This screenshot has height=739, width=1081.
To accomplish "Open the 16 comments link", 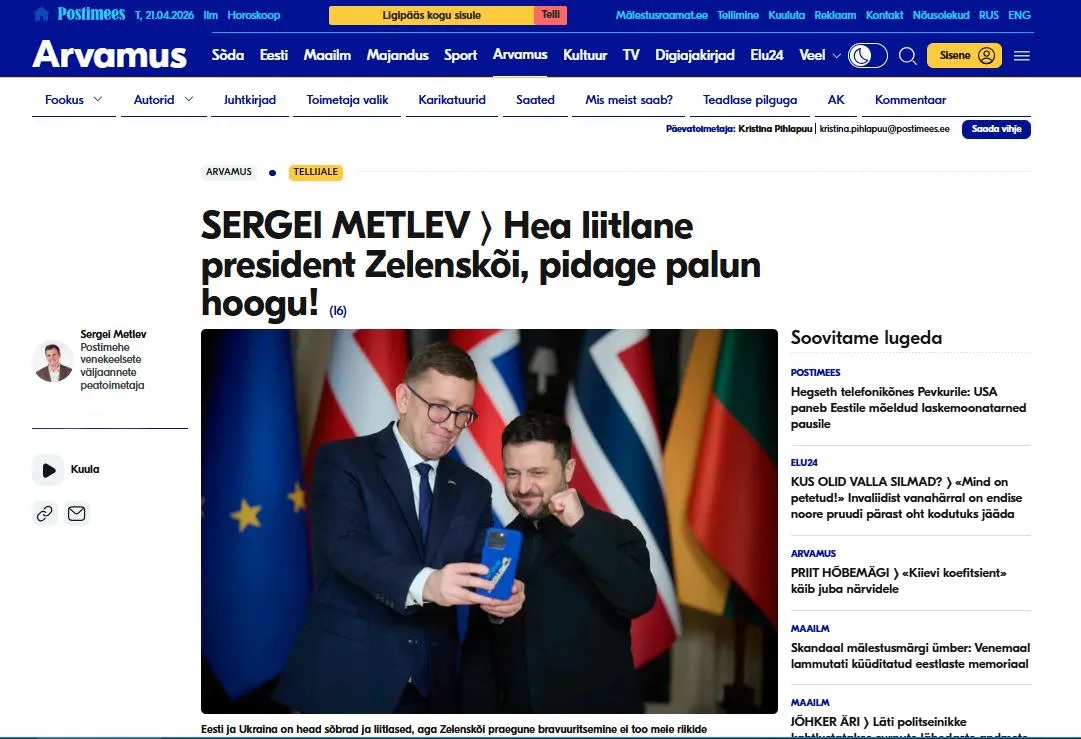I will point(338,311).
